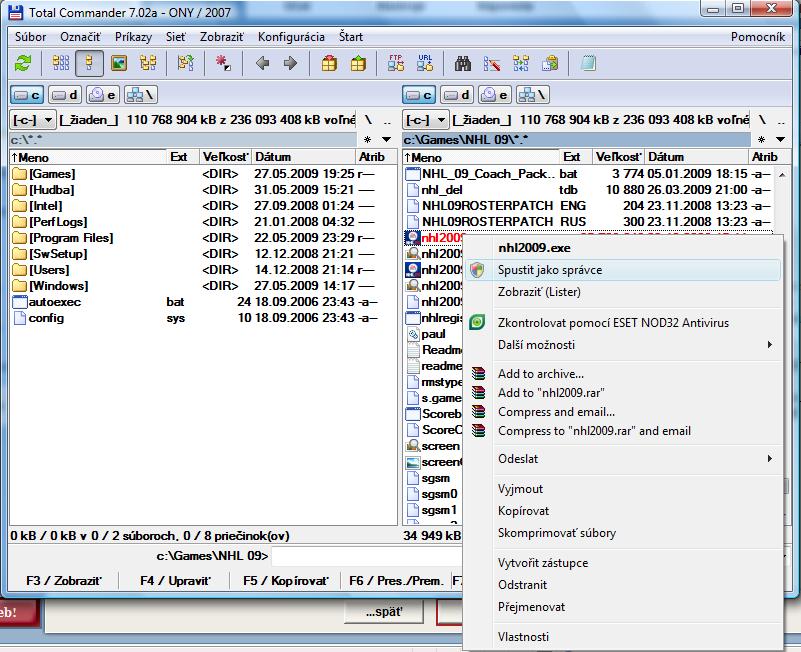Select drive c button in the left panel
The width and height of the screenshot is (801, 652).
(27, 95)
